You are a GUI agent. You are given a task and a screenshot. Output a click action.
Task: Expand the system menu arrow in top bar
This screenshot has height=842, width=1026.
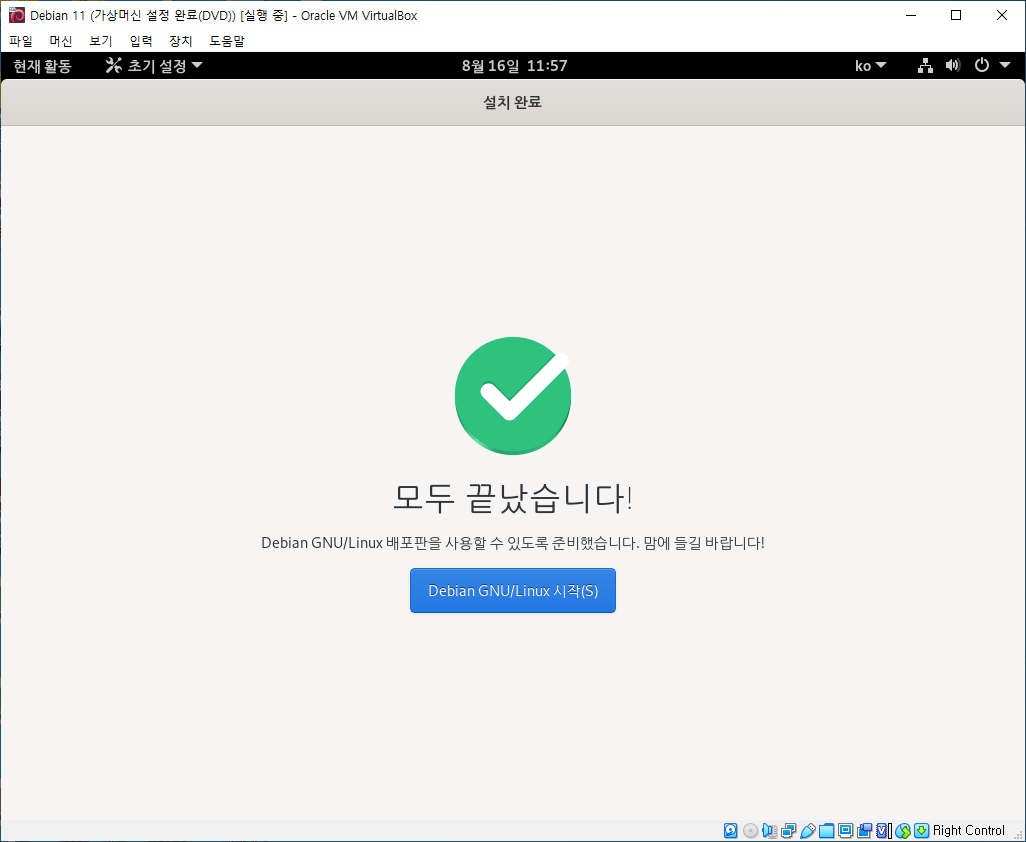(1005, 65)
